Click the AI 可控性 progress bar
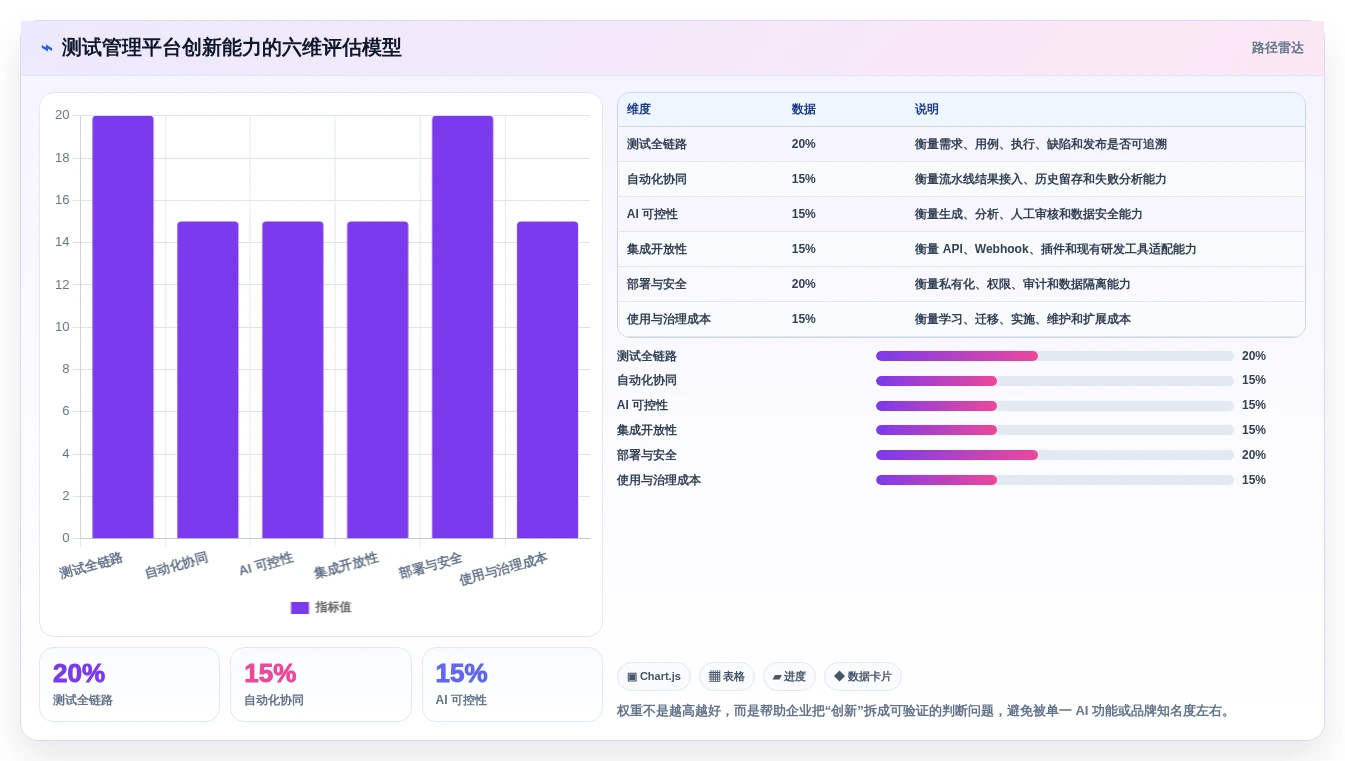The width and height of the screenshot is (1345, 761). coord(1055,406)
